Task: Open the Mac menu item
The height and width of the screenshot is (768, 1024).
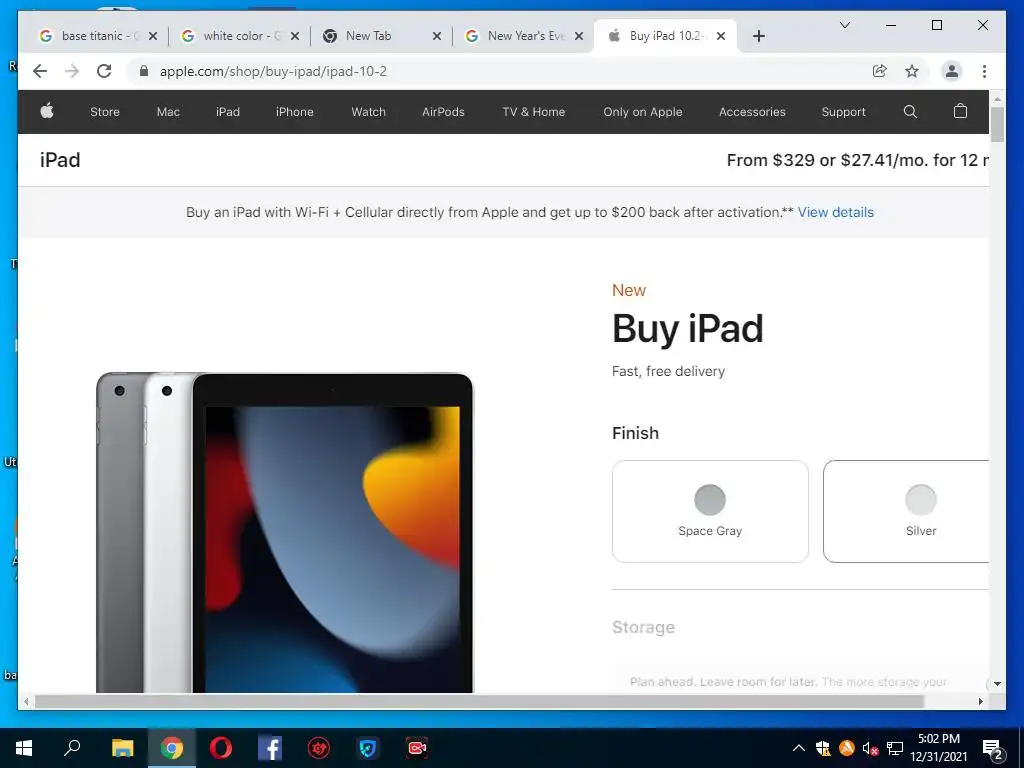Action: pos(168,112)
